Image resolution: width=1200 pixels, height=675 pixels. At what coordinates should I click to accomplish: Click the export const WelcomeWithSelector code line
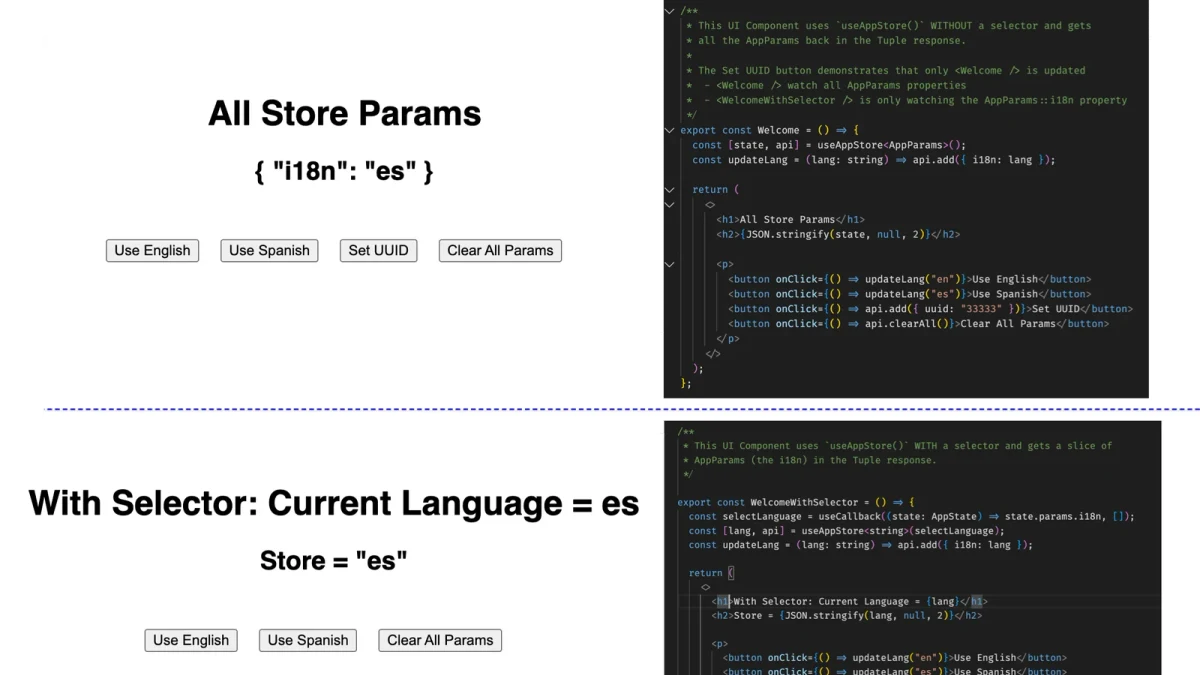[x=796, y=502]
